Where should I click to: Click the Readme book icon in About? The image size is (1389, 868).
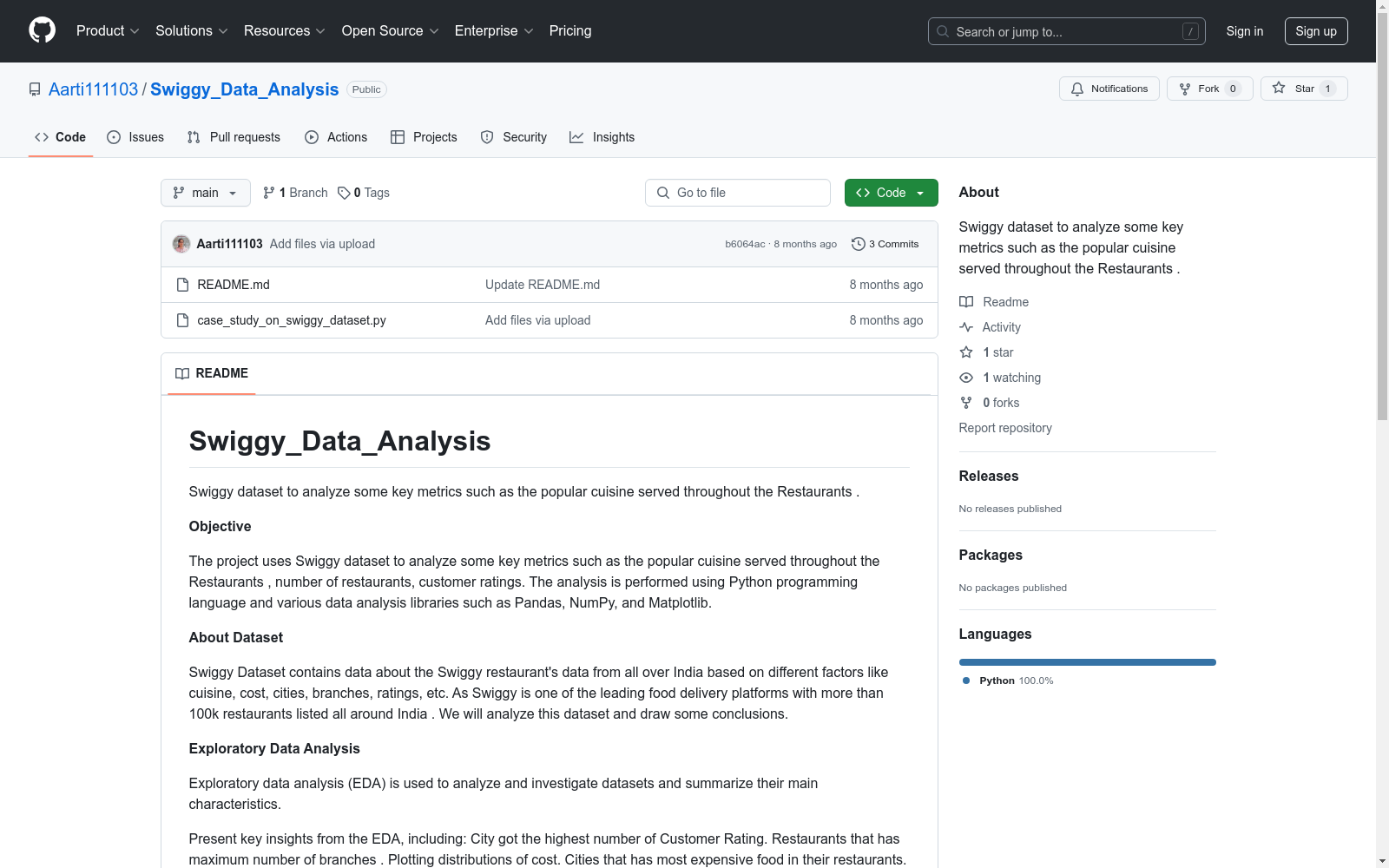966,302
